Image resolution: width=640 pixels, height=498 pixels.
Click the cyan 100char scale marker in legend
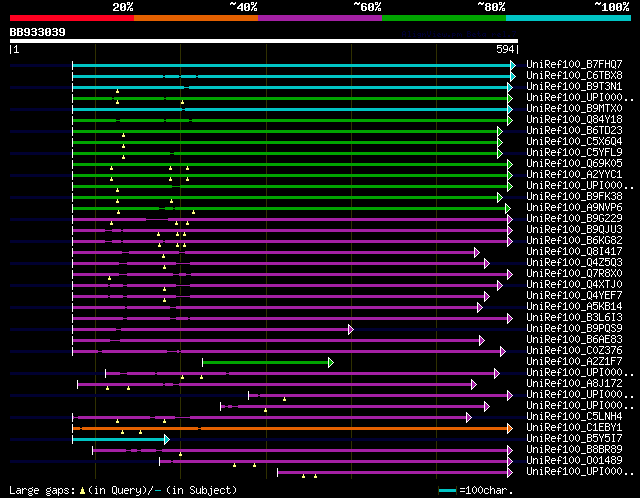pos(447,491)
